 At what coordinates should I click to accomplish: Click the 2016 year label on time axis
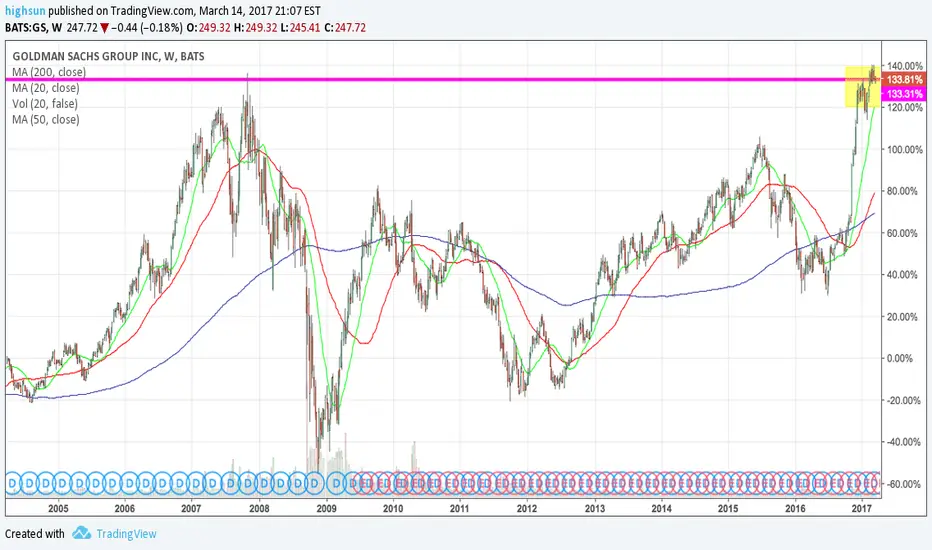pyautogui.click(x=795, y=508)
